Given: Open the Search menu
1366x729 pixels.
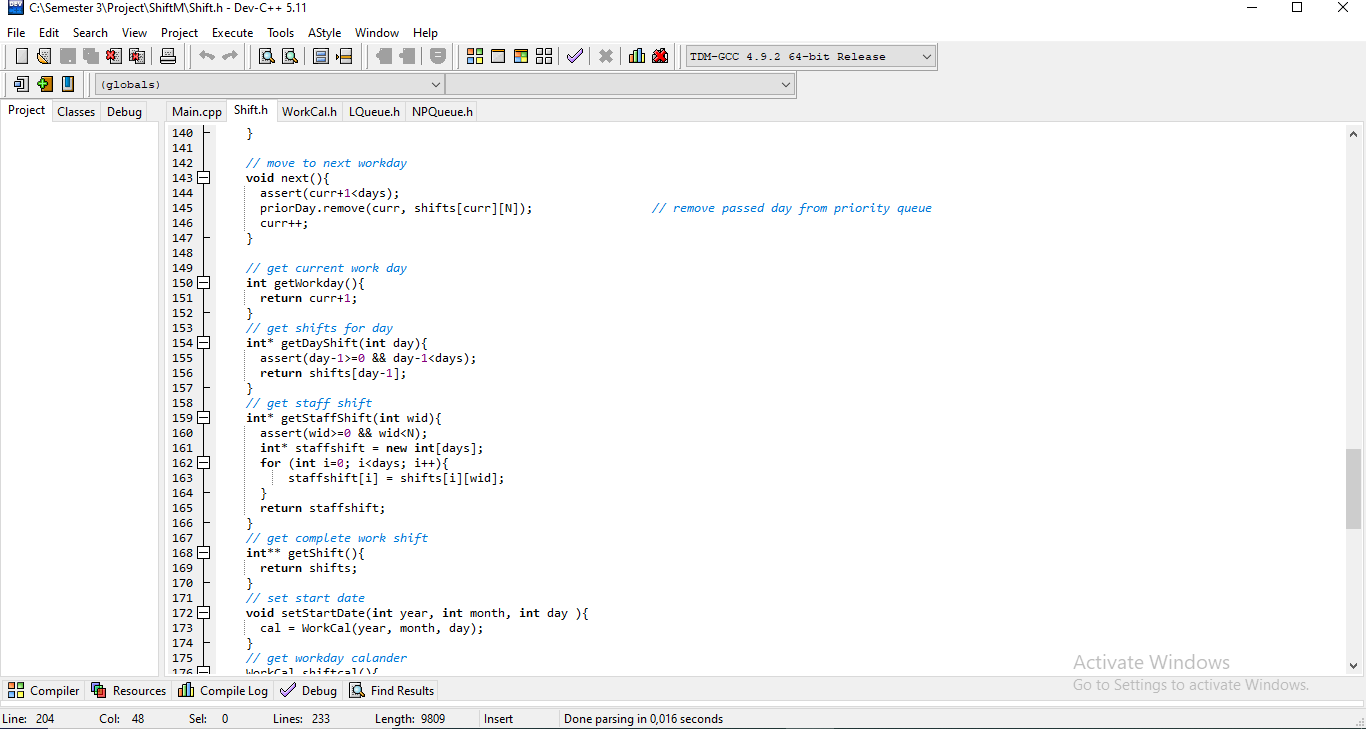Looking at the screenshot, I should (90, 33).
